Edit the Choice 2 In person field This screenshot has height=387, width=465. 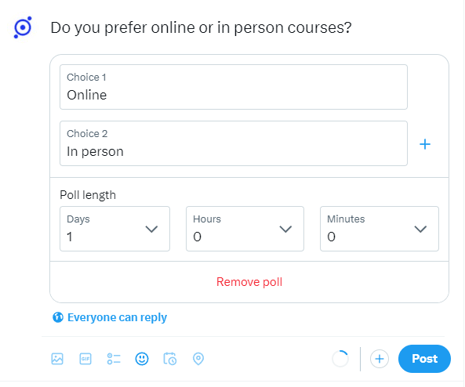point(234,143)
